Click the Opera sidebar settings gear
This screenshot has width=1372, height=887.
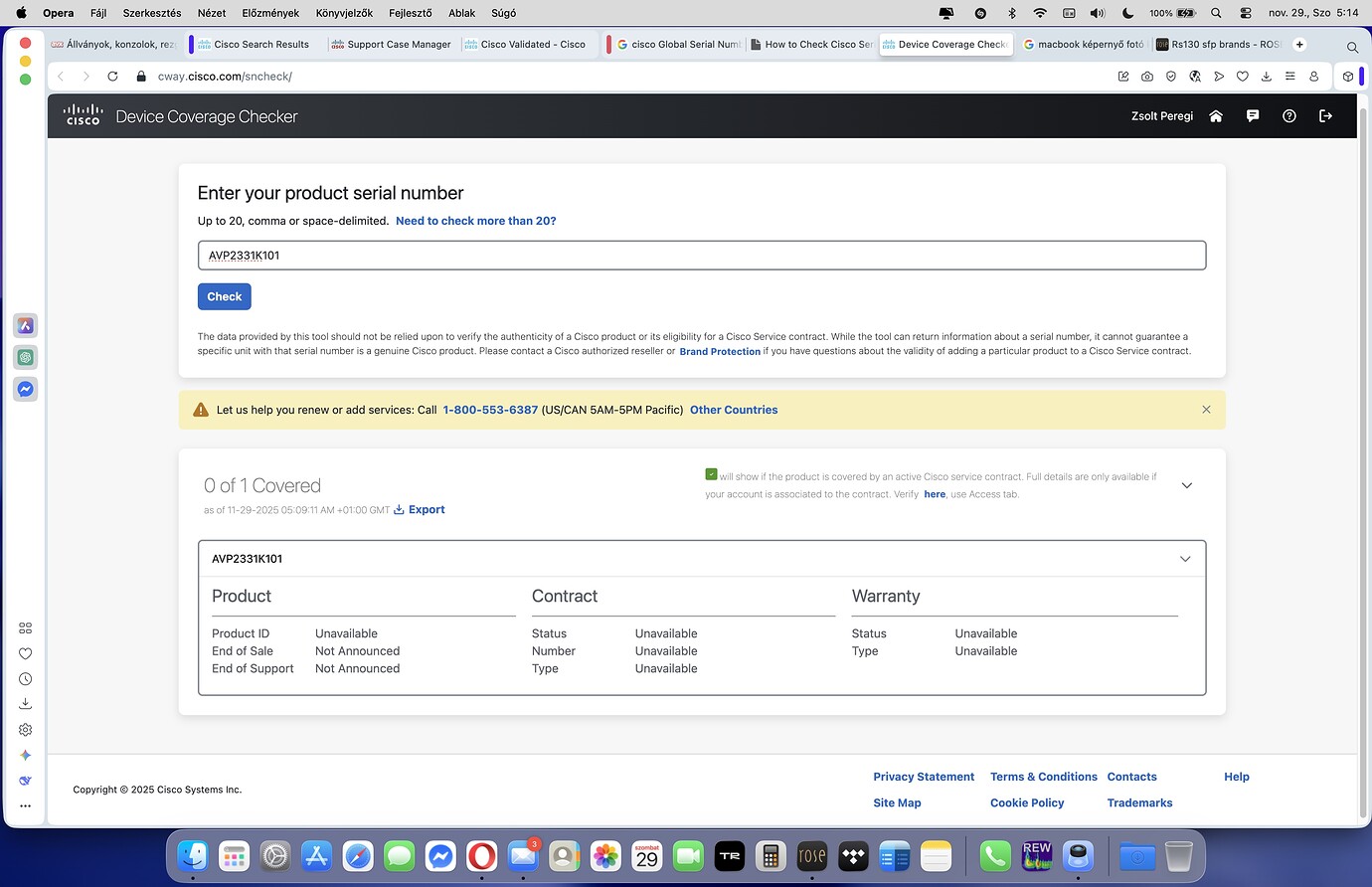pyautogui.click(x=26, y=730)
